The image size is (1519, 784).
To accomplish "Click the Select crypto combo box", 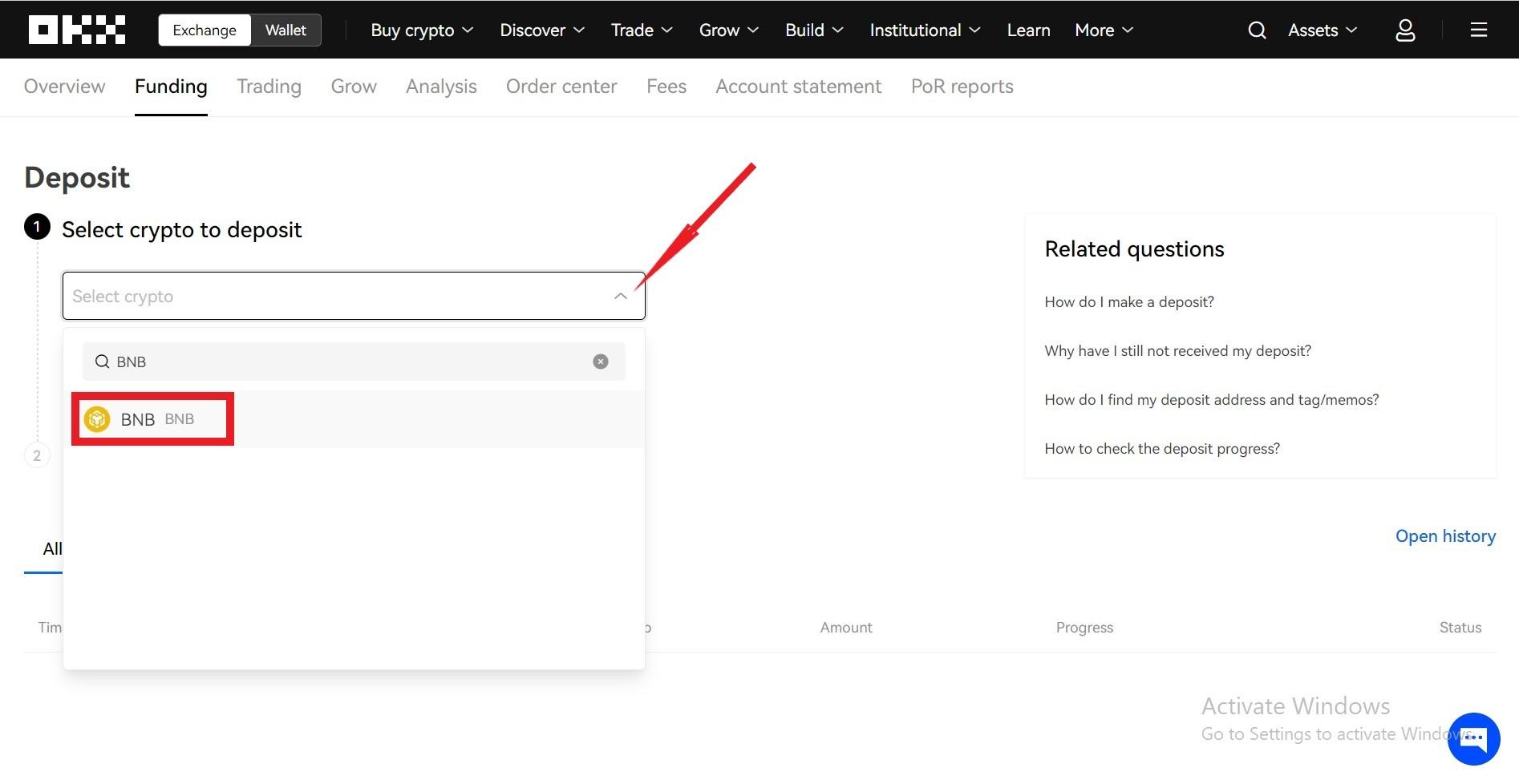I will pos(354,296).
